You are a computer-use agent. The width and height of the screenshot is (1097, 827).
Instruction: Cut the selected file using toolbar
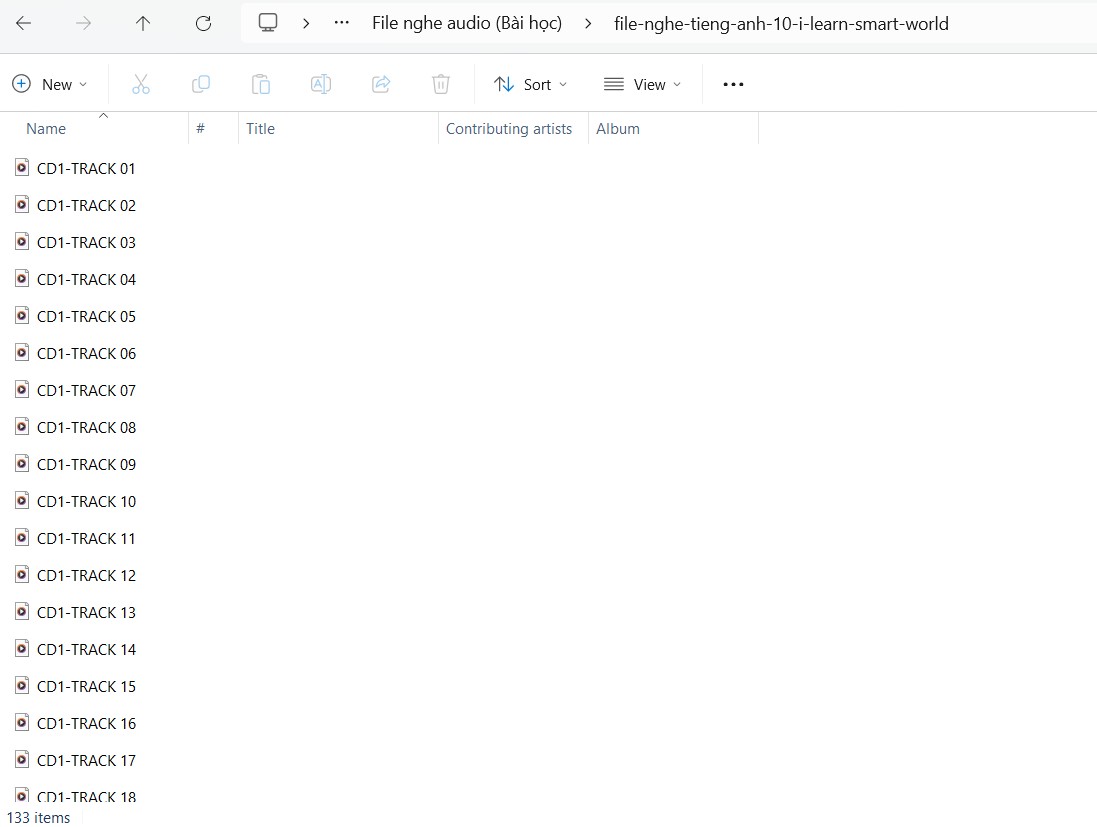tap(141, 84)
